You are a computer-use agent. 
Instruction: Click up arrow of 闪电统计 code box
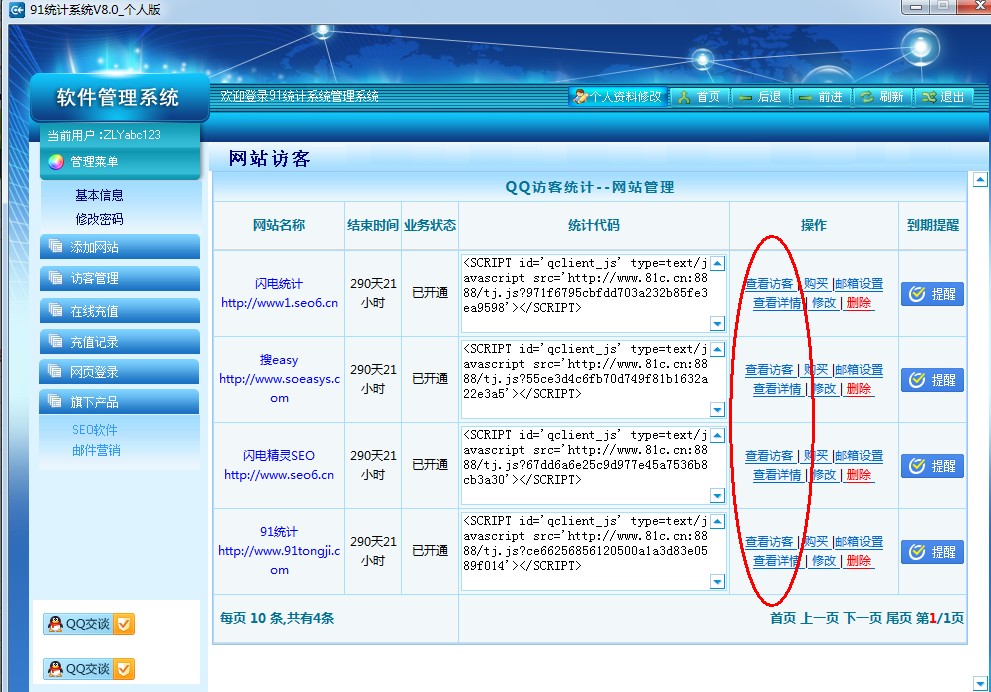(x=717, y=263)
